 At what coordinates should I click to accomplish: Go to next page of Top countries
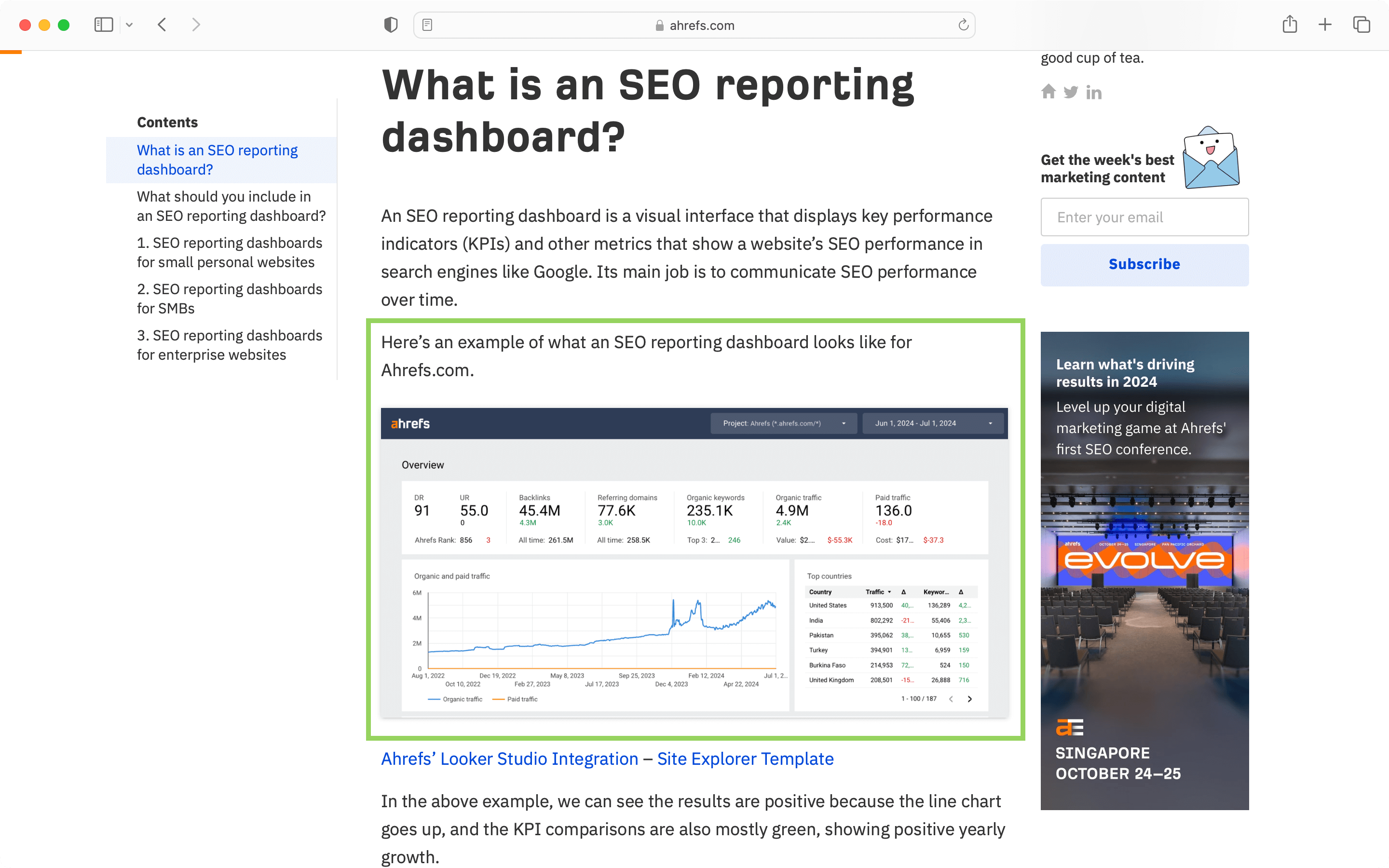click(x=970, y=699)
